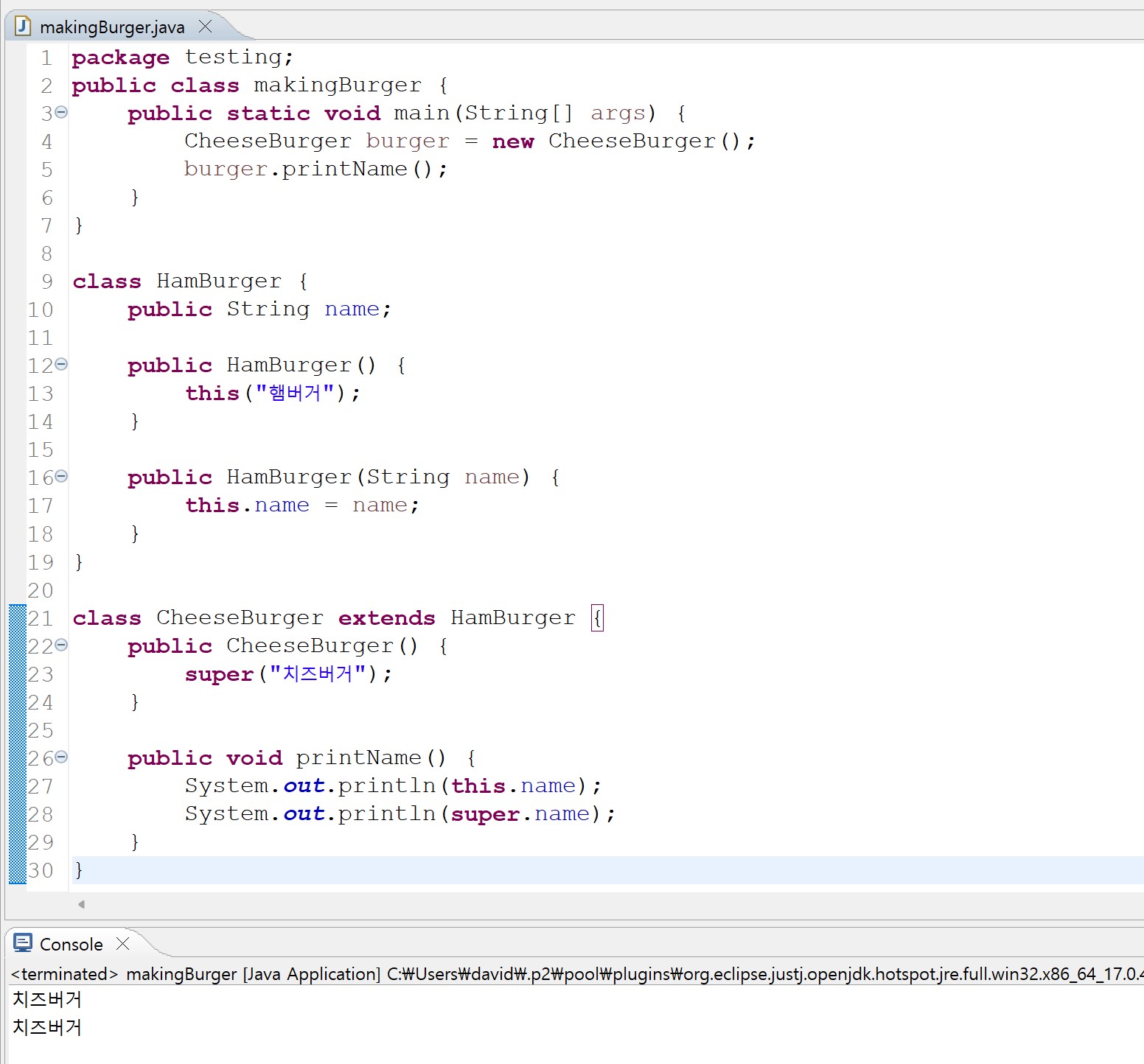Screen dimensions: 1144x1064
Task: Click 'static' keyword on line 3
Action: (x=268, y=113)
